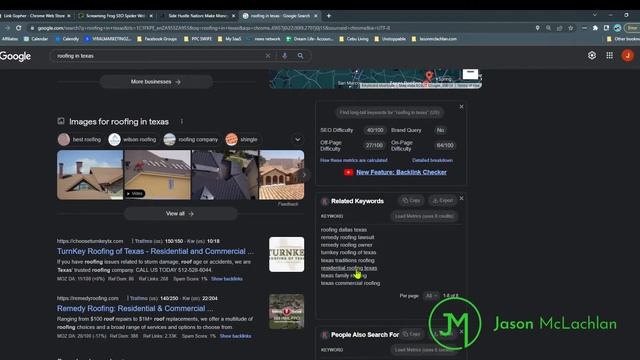
Task: Open How these metrics are calculated link
Action: pyautogui.click(x=354, y=160)
